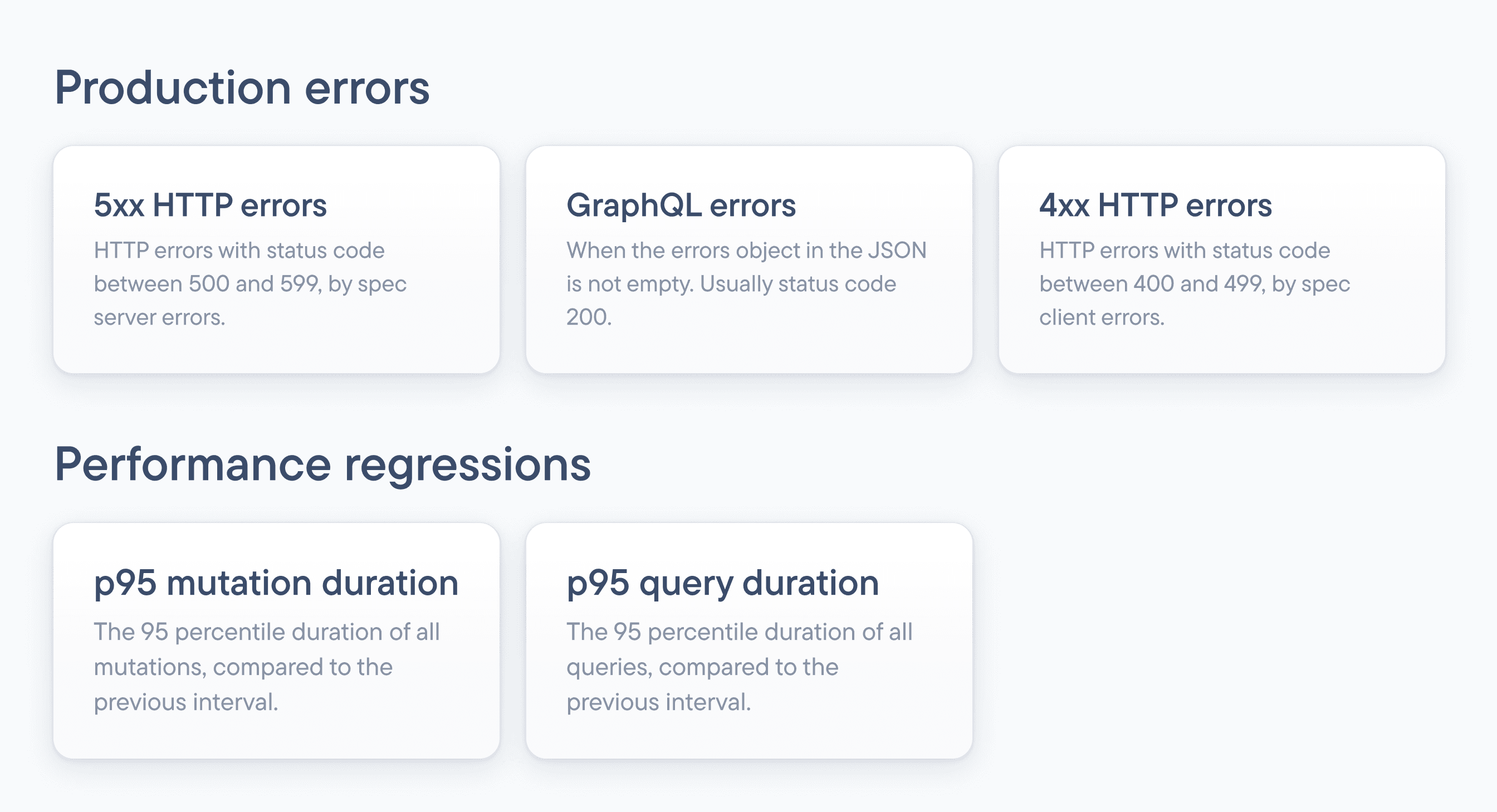The image size is (1497, 812).
Task: Select the GraphQL errors card
Action: (749, 349)
